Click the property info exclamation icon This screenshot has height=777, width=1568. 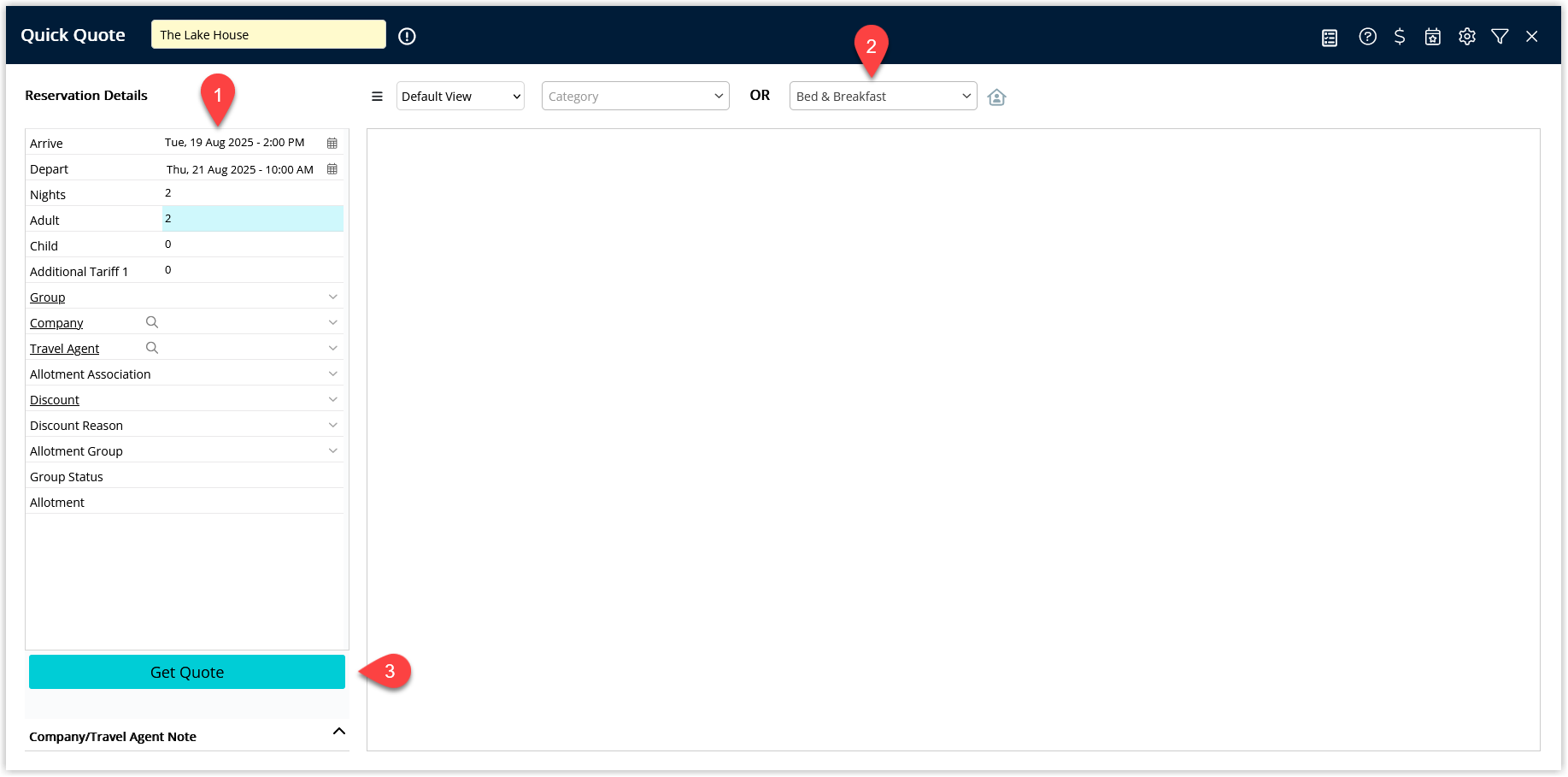pos(407,36)
